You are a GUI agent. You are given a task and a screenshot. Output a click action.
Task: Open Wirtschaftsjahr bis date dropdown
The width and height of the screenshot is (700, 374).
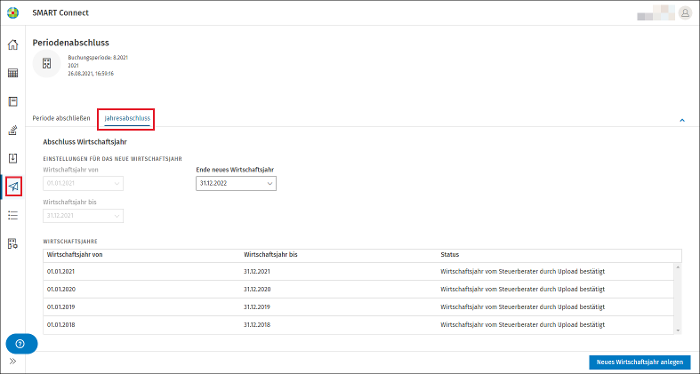click(83, 216)
